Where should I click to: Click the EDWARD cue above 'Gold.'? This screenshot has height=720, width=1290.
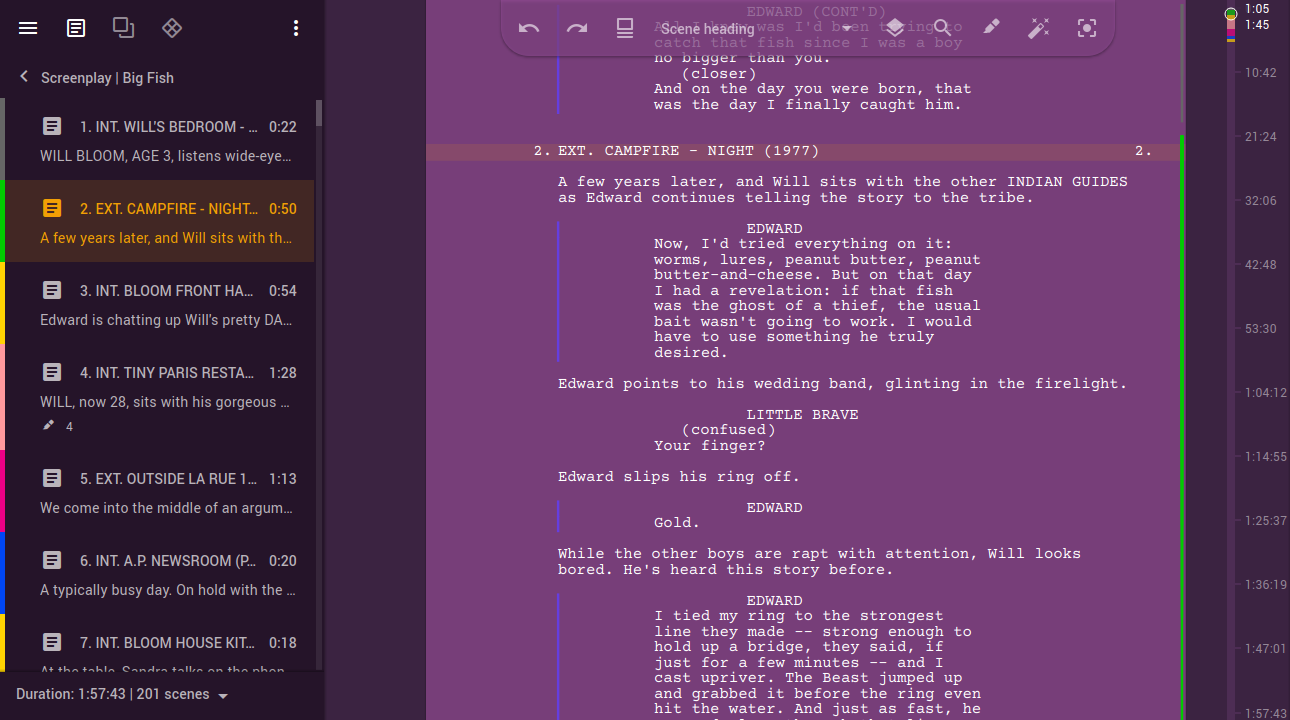point(774,508)
